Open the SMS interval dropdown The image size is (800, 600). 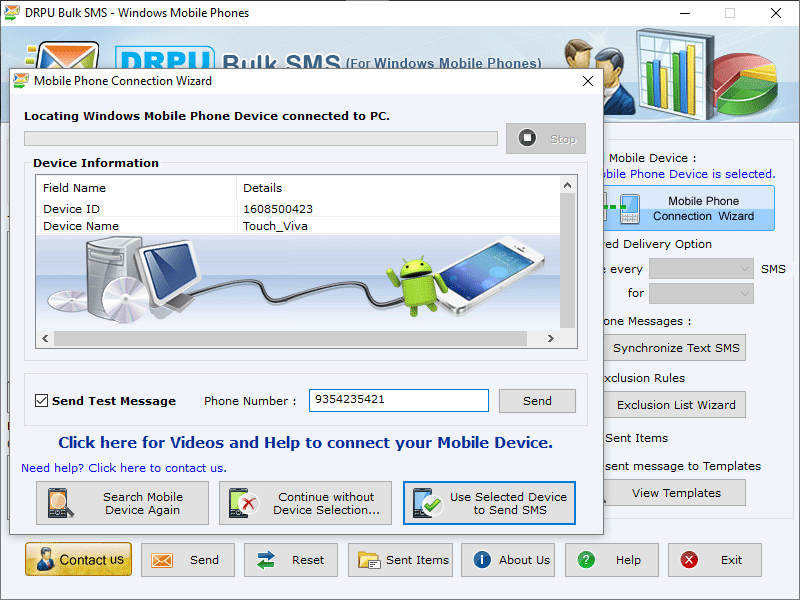(x=699, y=268)
